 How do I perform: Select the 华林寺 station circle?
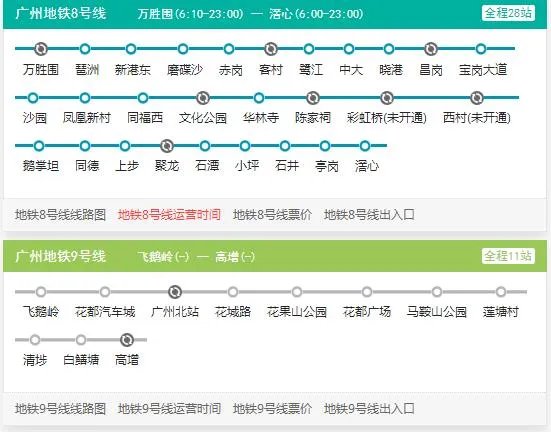(259, 98)
